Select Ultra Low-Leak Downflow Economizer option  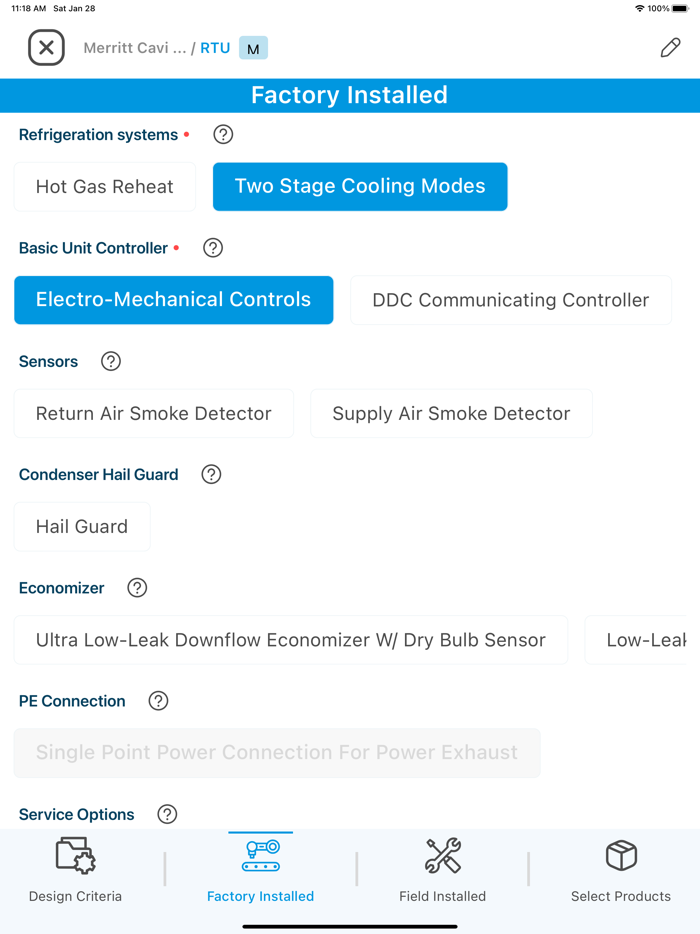coord(290,639)
